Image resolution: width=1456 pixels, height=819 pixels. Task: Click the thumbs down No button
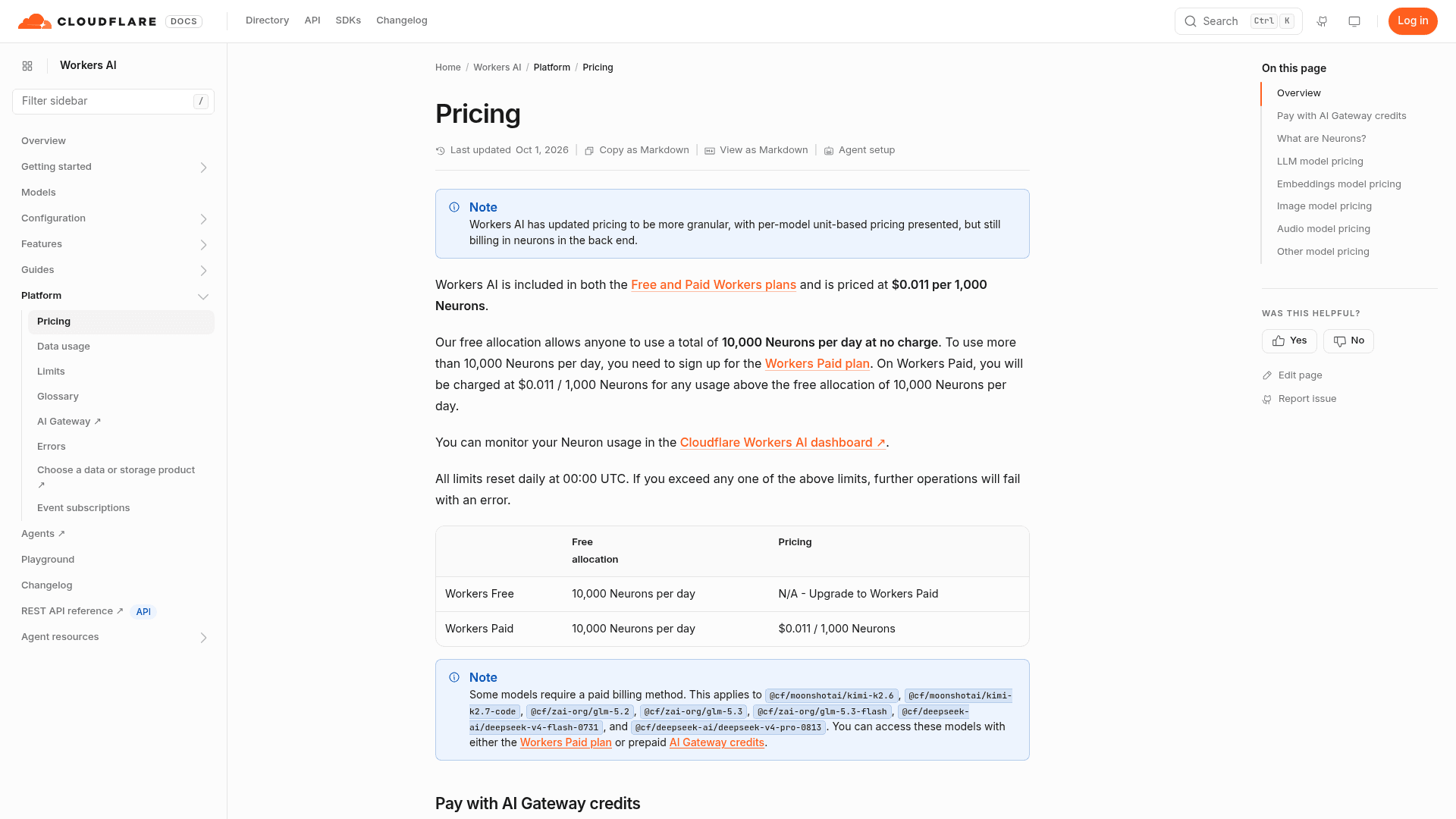(x=1348, y=340)
